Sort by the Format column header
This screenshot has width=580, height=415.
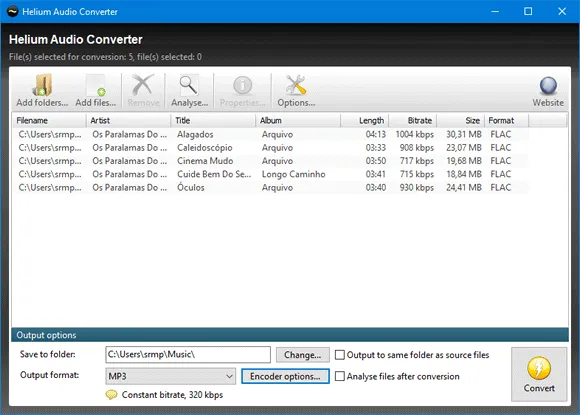[507, 121]
